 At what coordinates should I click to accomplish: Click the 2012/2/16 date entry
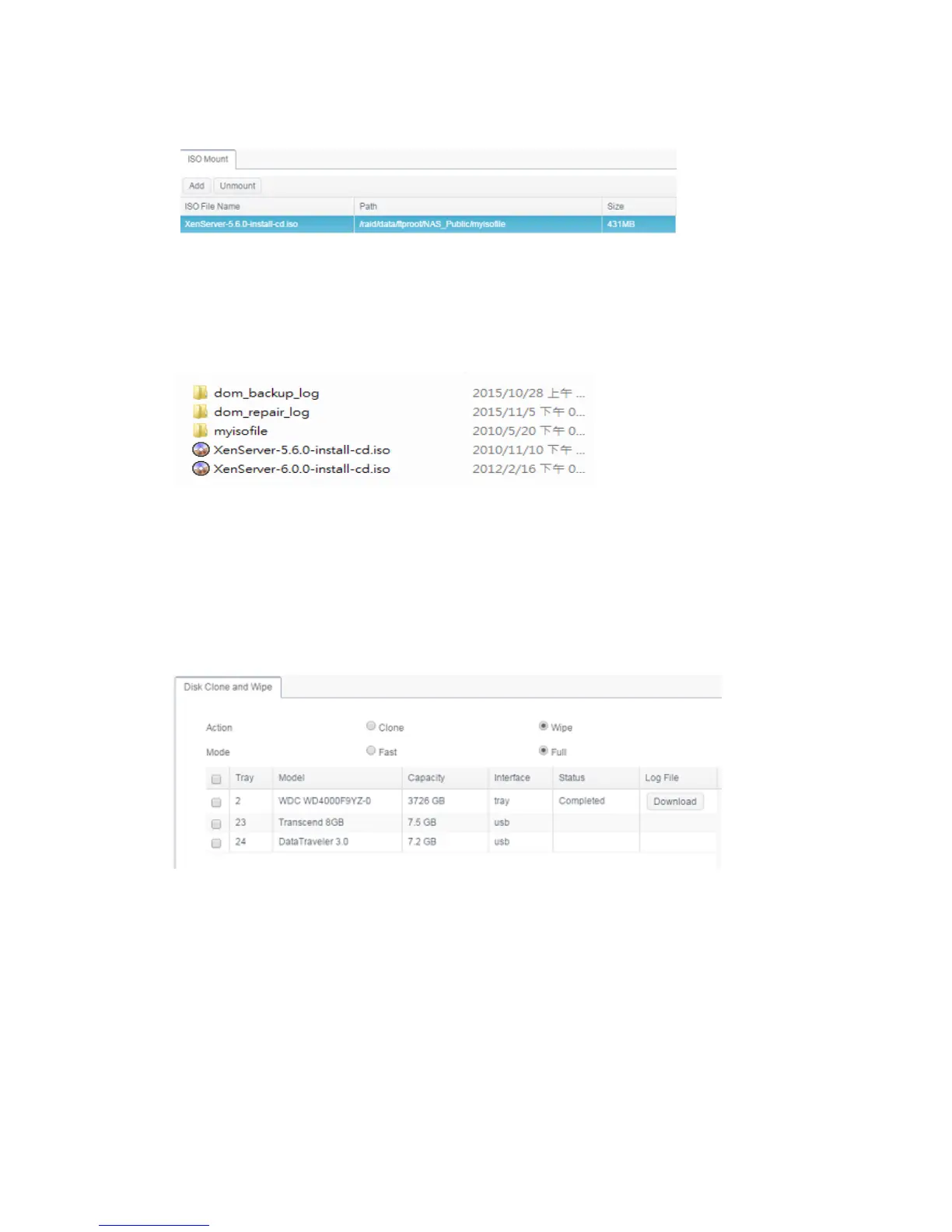(x=528, y=468)
